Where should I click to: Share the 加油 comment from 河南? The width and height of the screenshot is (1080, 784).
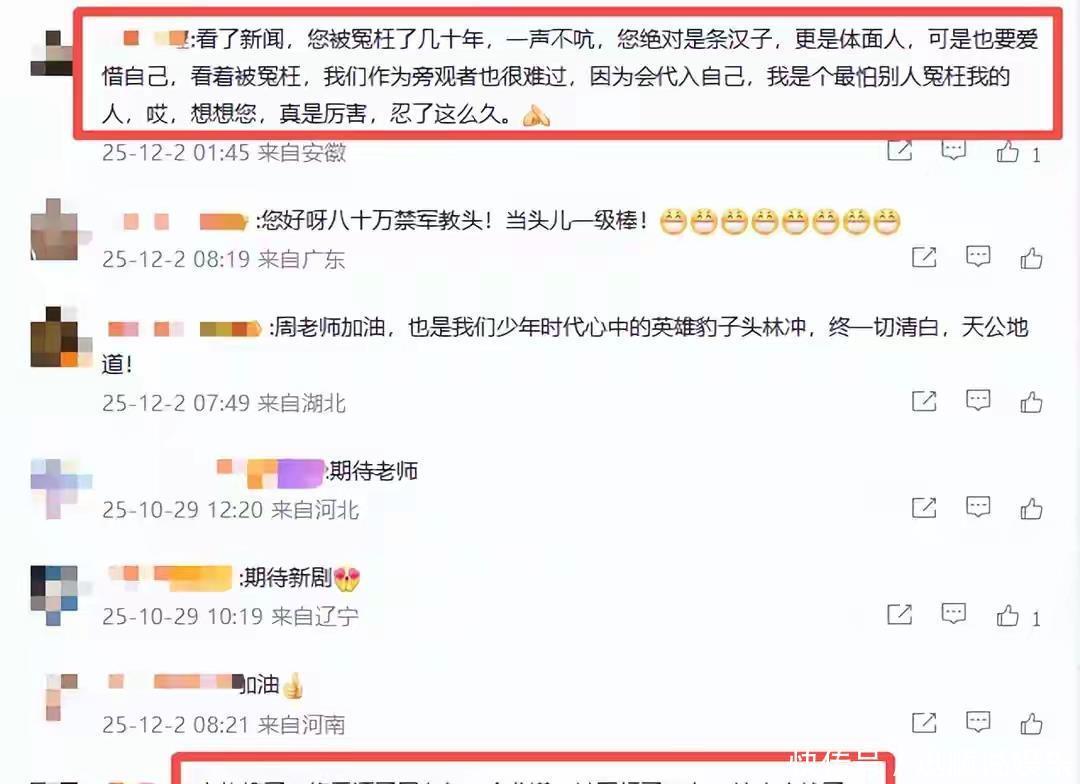tap(924, 723)
